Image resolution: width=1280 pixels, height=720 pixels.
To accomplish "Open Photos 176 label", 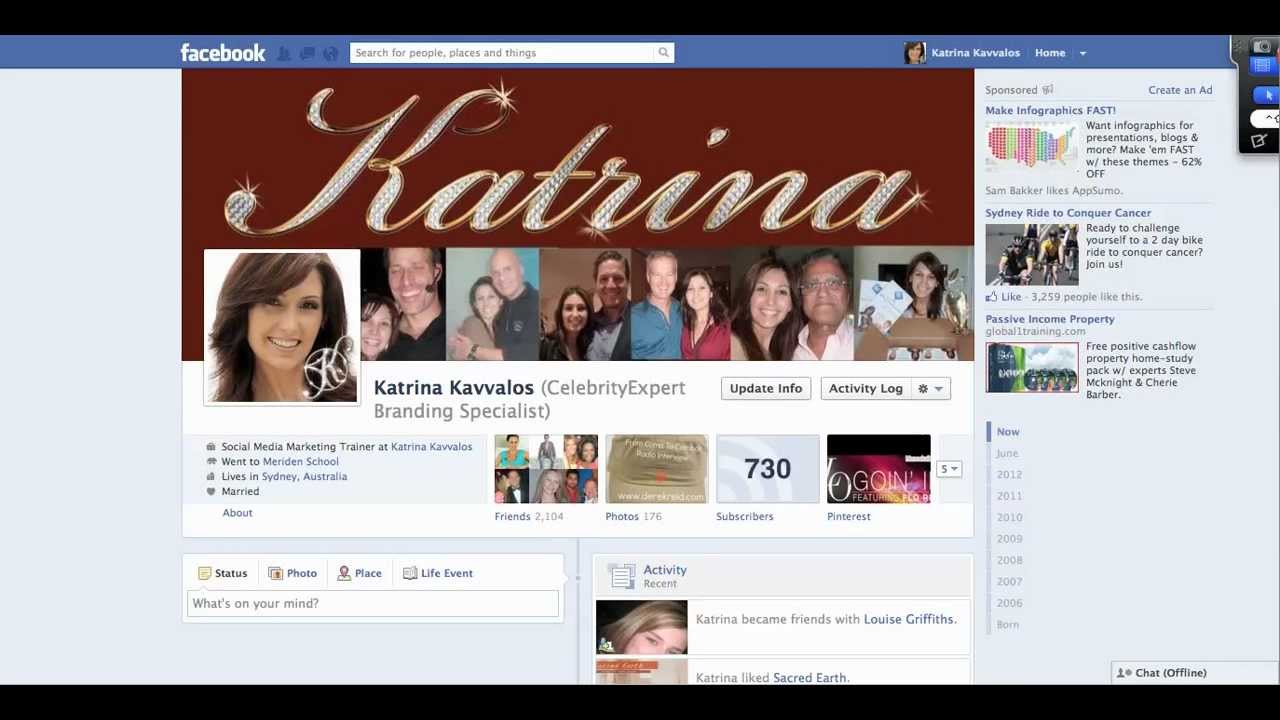I will [x=633, y=517].
